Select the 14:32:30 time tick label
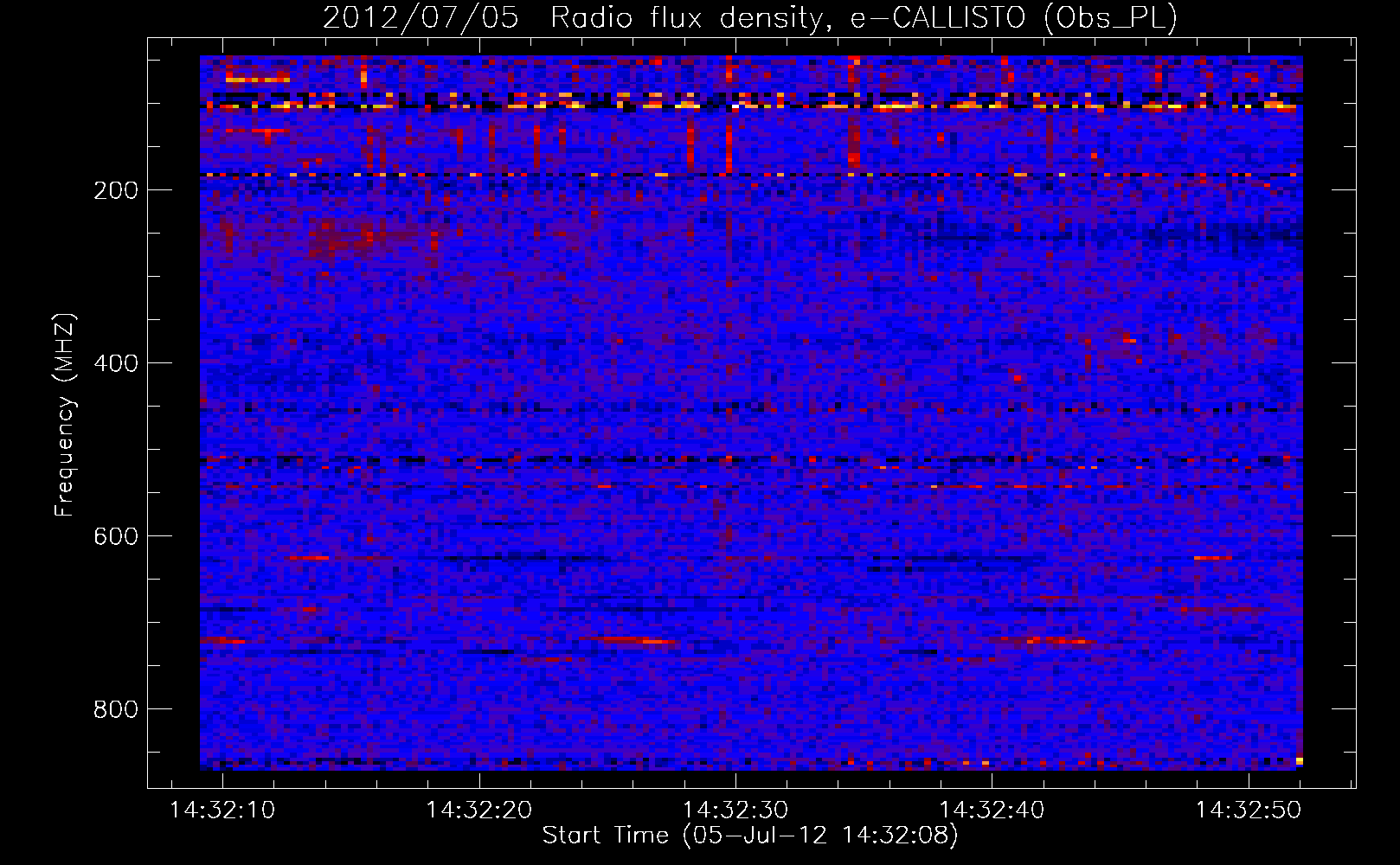1400x865 pixels. coord(735,811)
